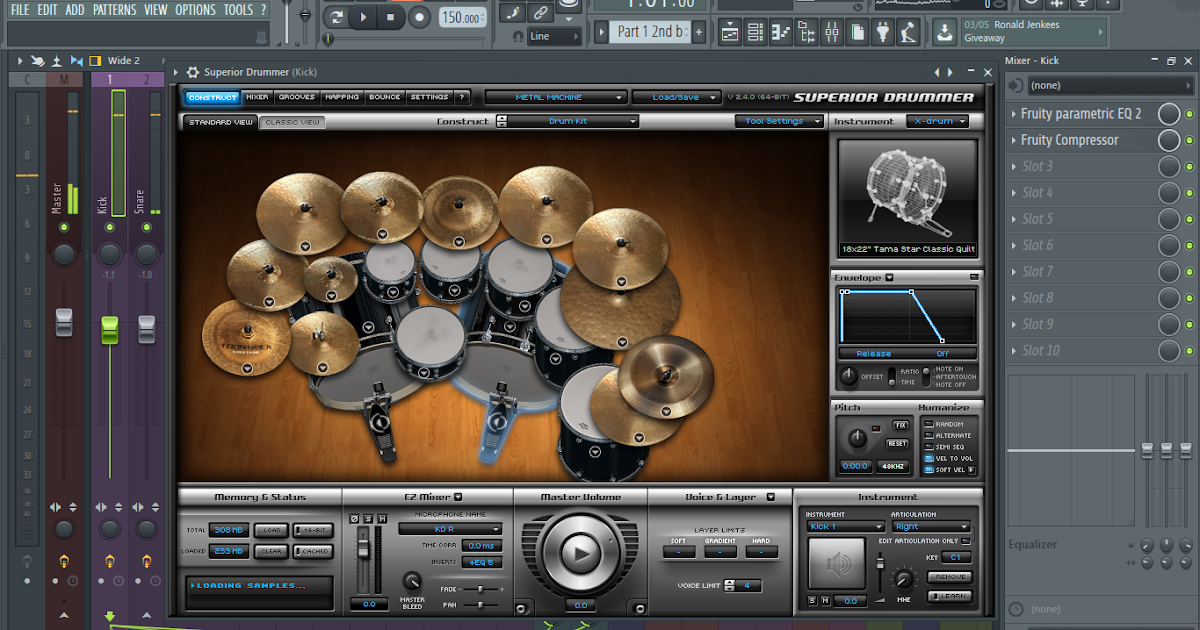Disable Vel to Vol humanize option
1200x630 pixels.
pos(929,458)
